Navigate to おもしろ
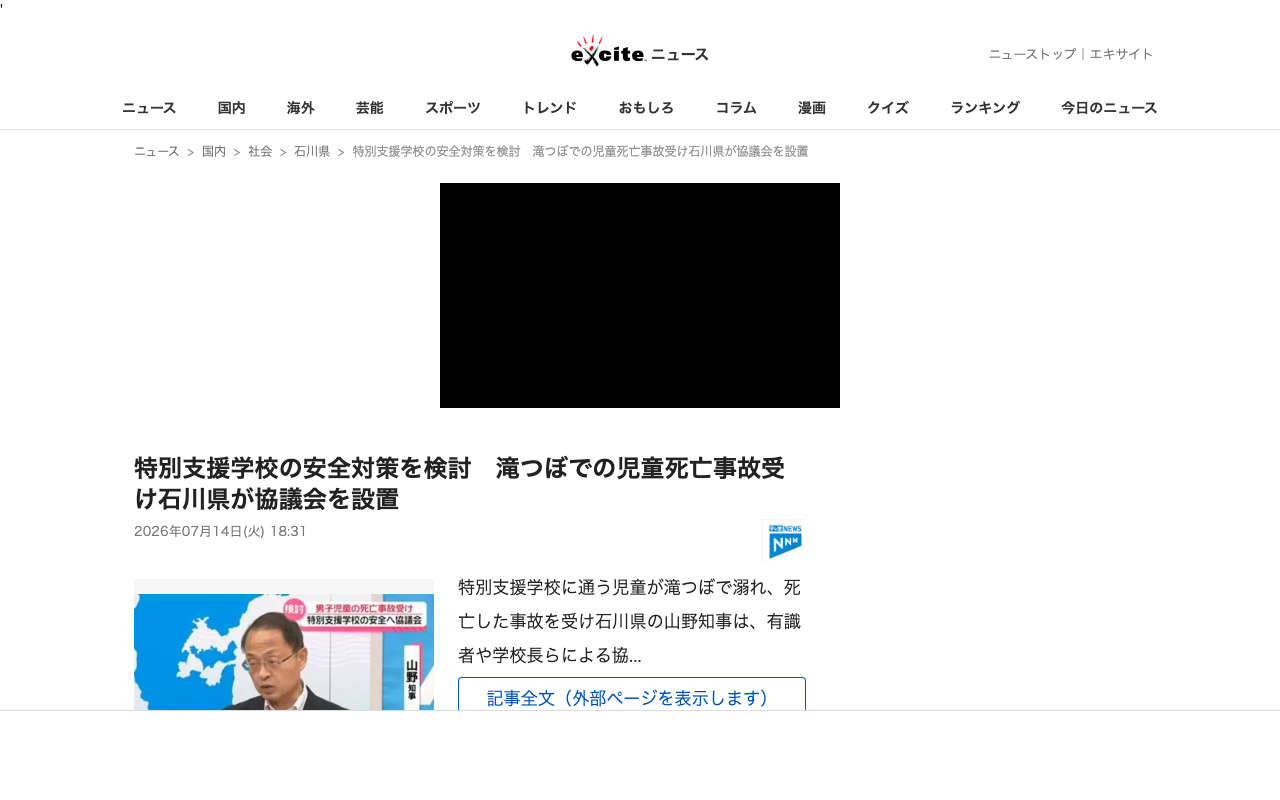The image size is (1280, 800). coord(646,108)
